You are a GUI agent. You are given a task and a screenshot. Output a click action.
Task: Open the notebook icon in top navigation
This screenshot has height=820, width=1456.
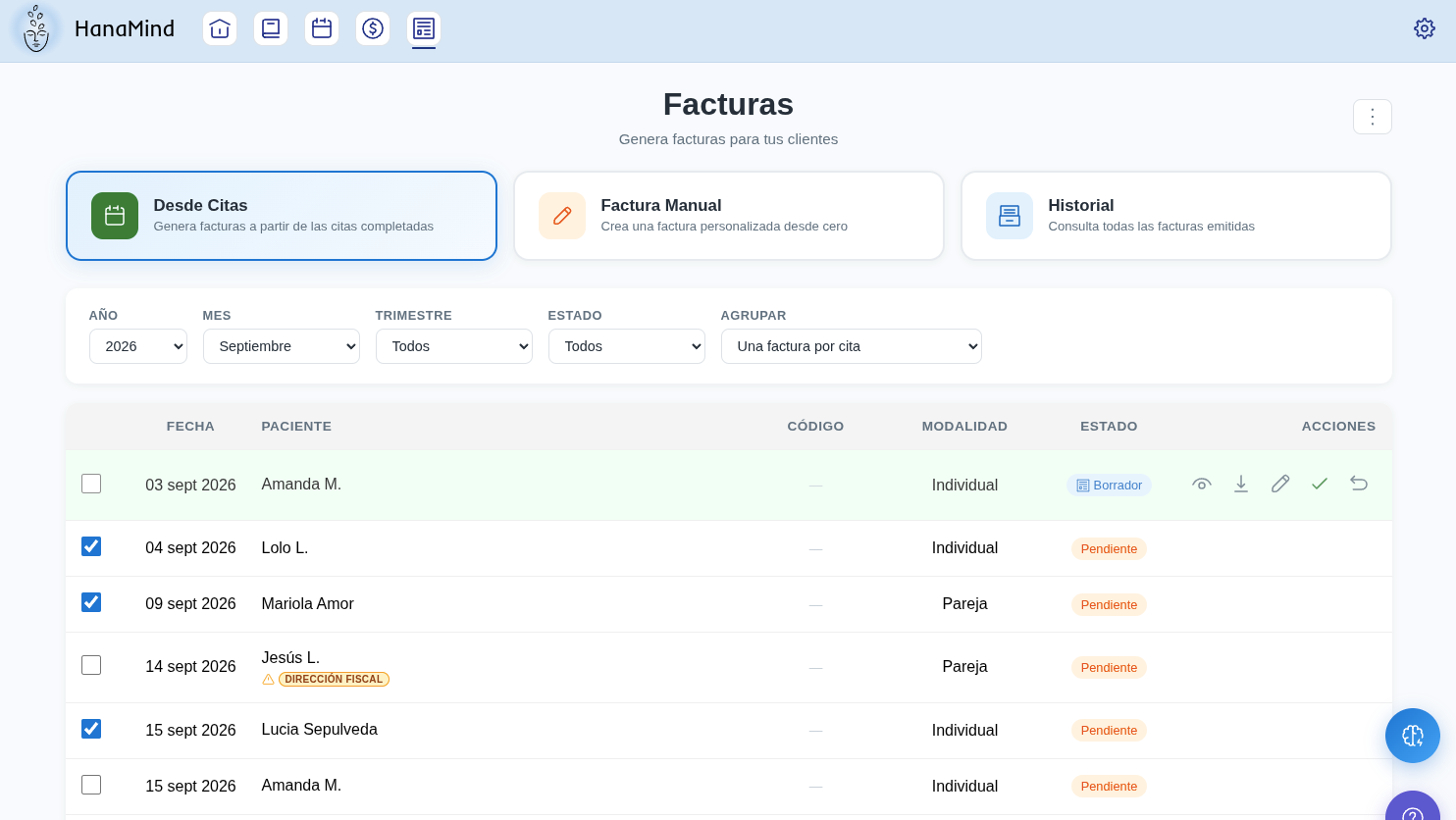tap(271, 28)
